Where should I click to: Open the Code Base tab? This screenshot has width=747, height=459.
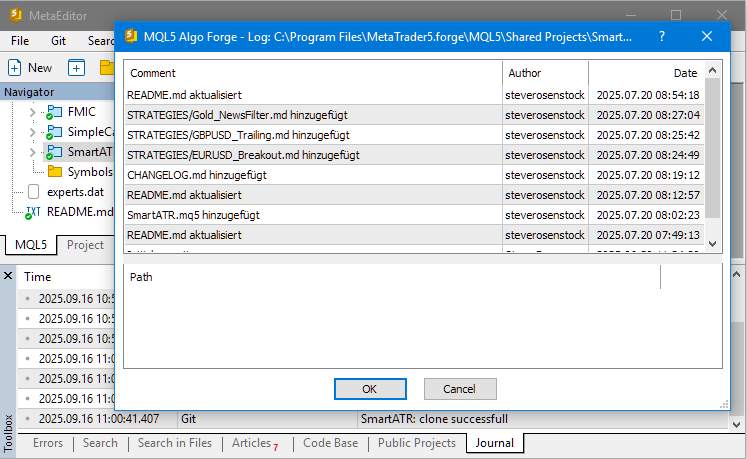pos(331,443)
